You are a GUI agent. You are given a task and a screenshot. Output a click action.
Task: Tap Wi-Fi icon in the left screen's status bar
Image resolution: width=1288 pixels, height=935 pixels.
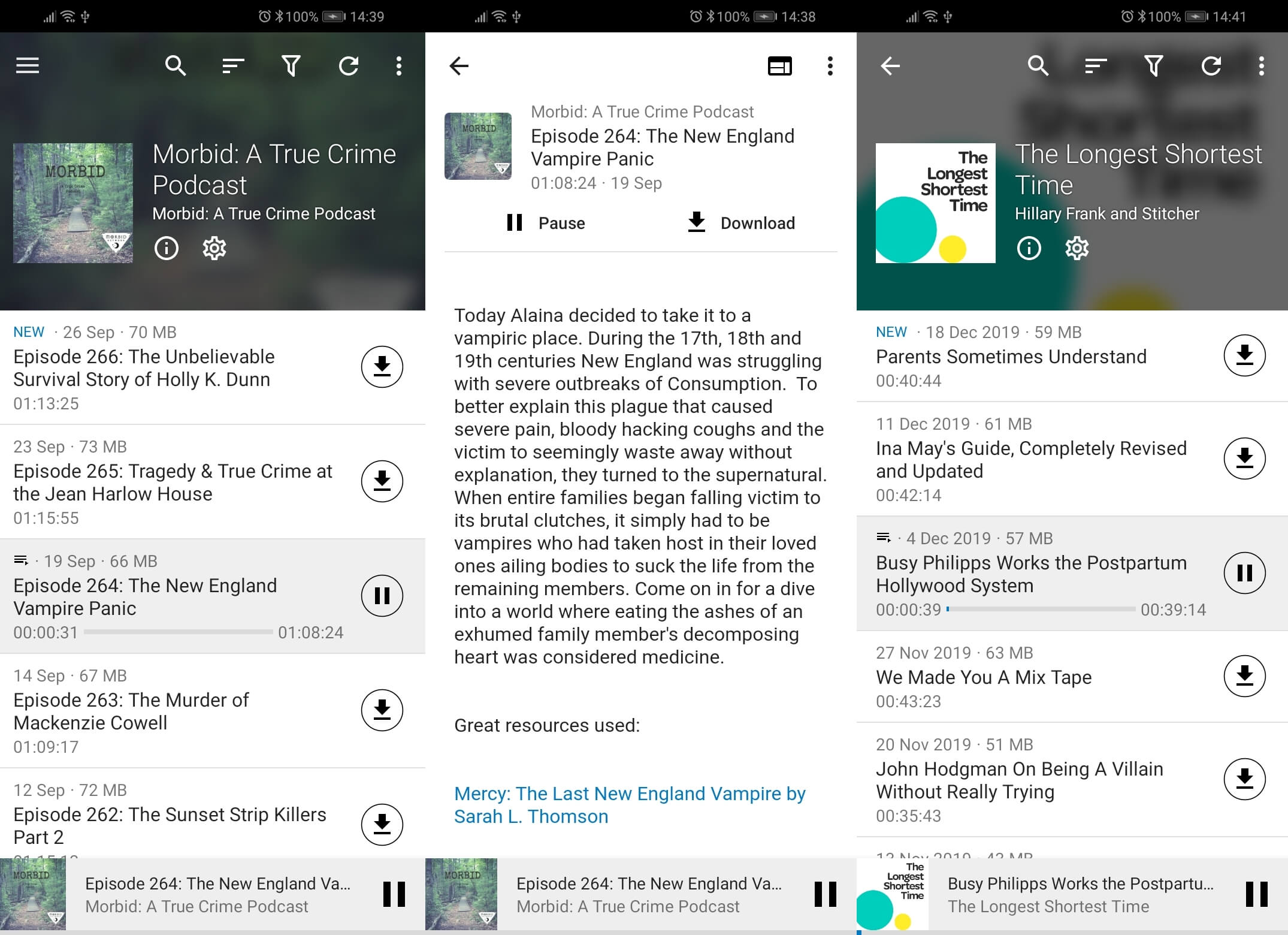pos(68,16)
